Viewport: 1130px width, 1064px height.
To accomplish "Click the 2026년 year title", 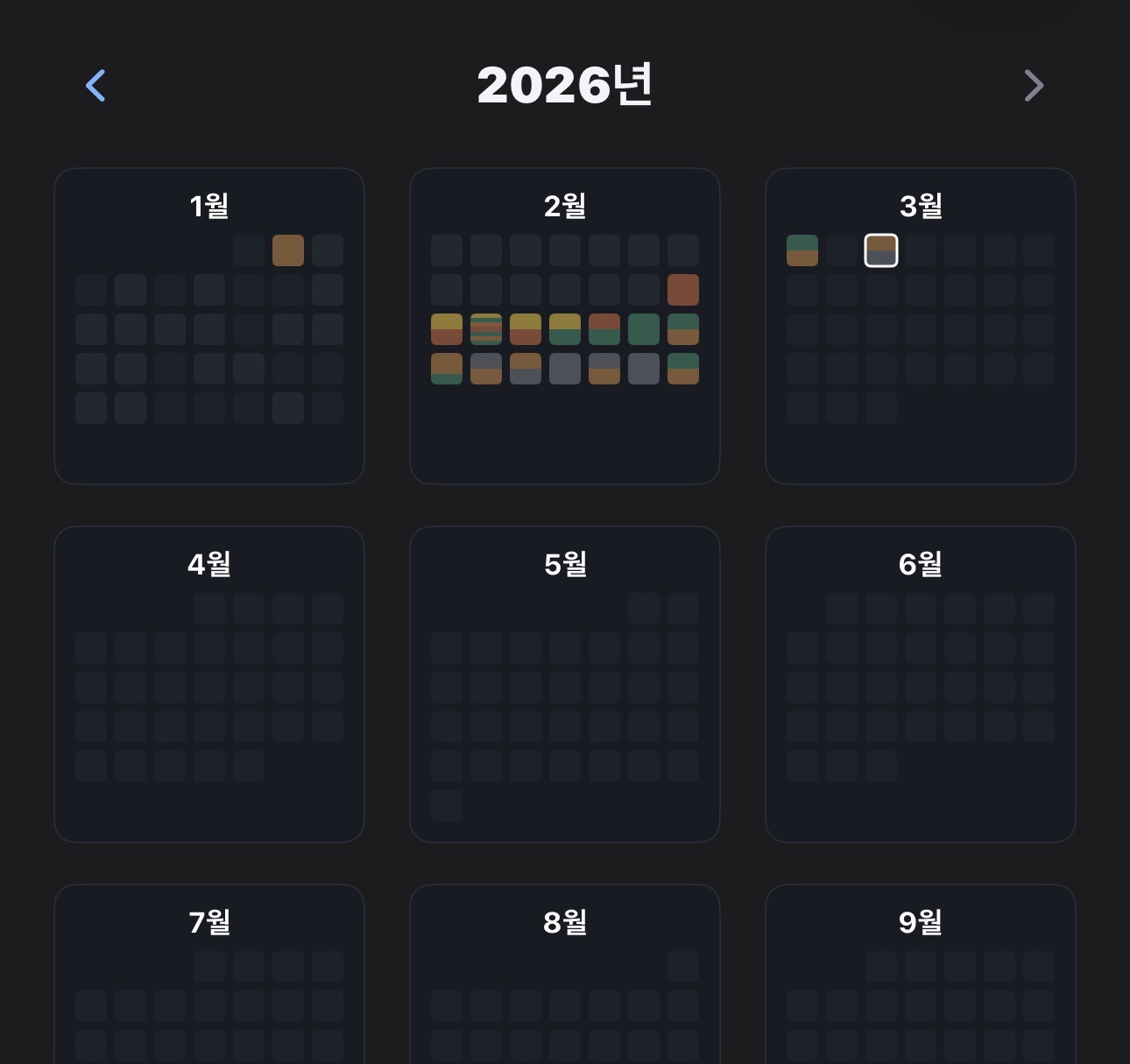I will click(565, 85).
